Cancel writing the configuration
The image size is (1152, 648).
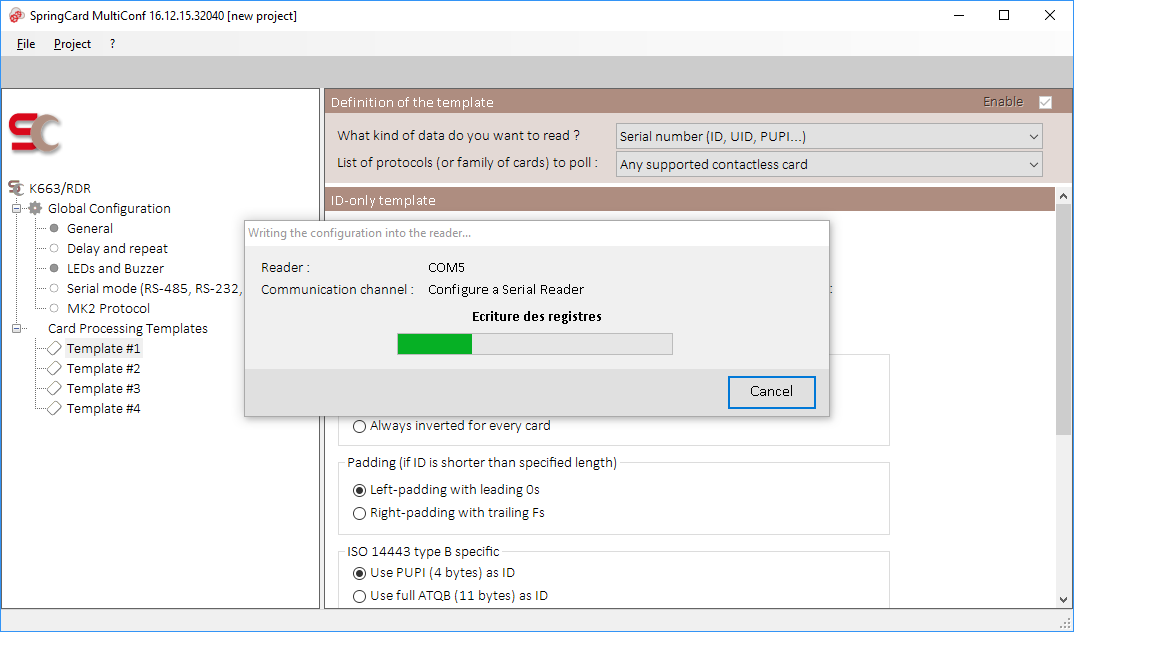click(771, 392)
